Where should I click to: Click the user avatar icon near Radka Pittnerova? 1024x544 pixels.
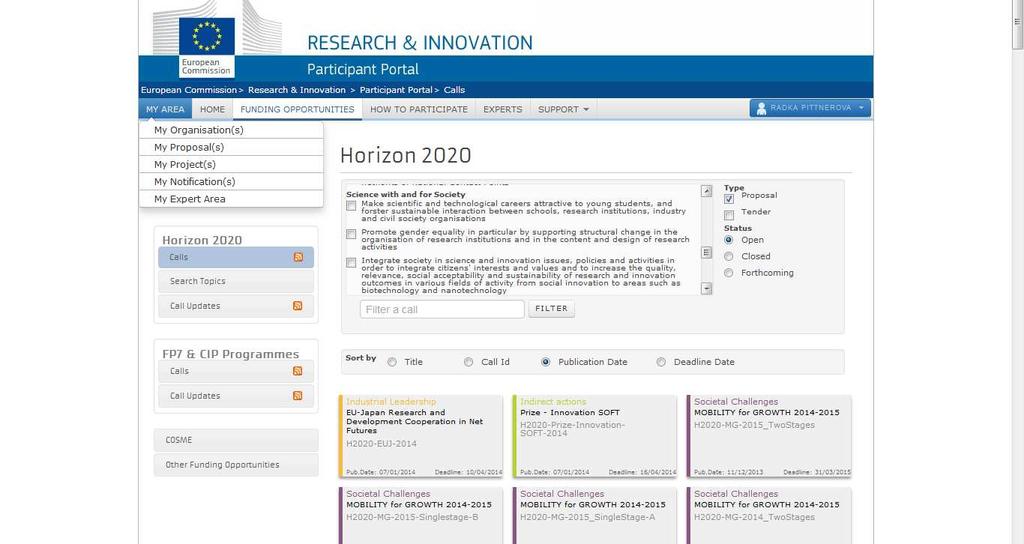pos(761,108)
